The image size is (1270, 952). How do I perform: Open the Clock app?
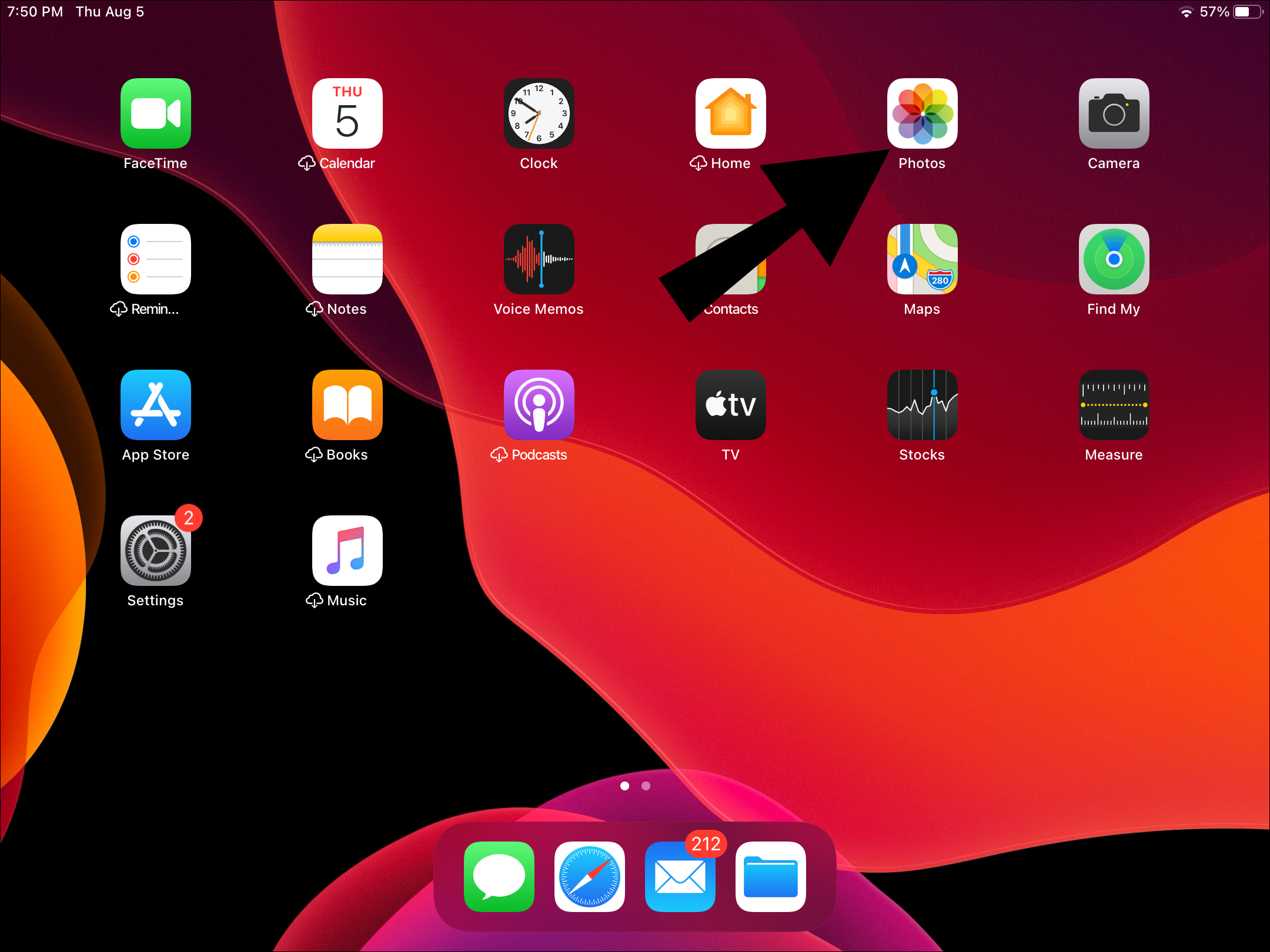tap(539, 113)
